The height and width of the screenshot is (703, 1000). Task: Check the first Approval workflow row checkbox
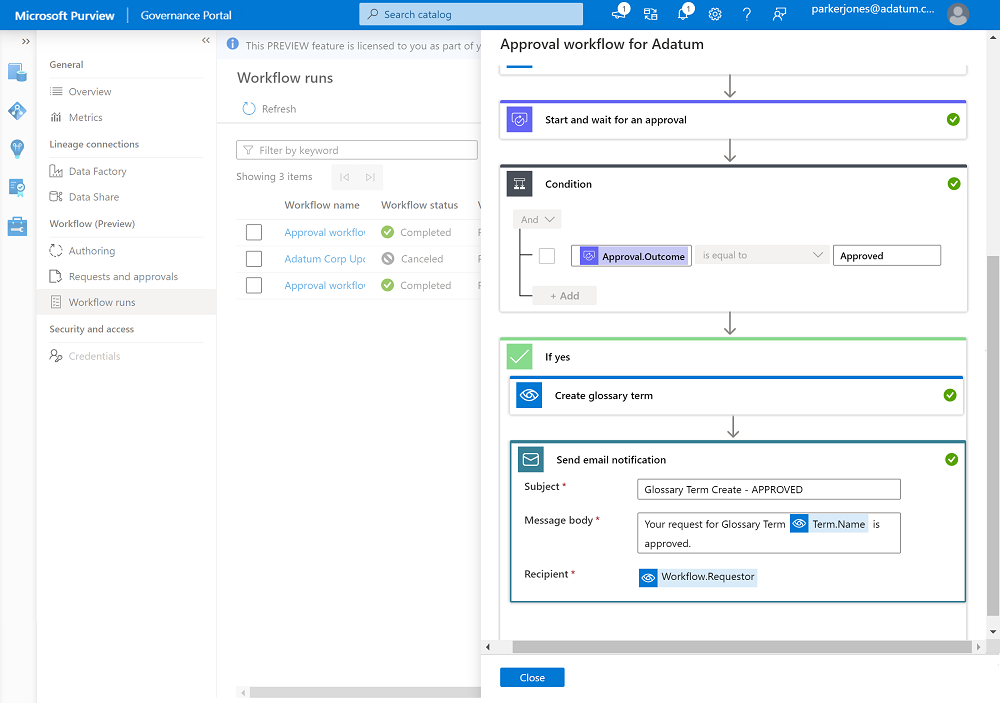(254, 231)
